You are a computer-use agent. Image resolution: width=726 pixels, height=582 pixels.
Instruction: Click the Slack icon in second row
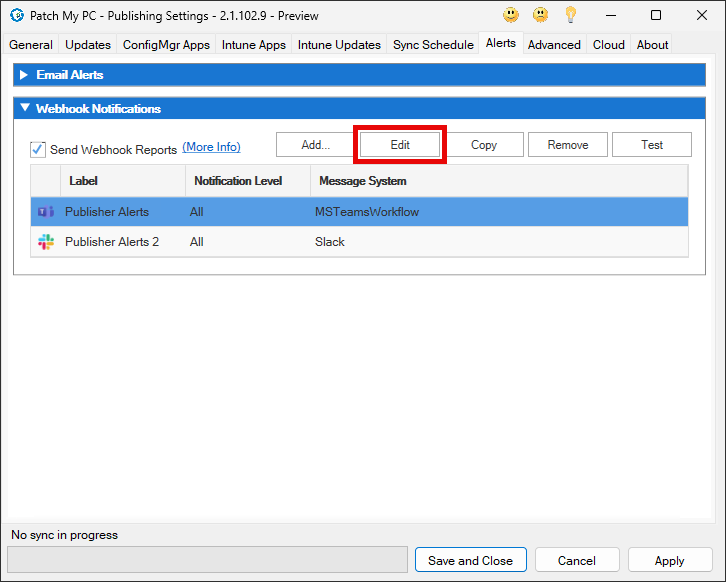[45, 242]
